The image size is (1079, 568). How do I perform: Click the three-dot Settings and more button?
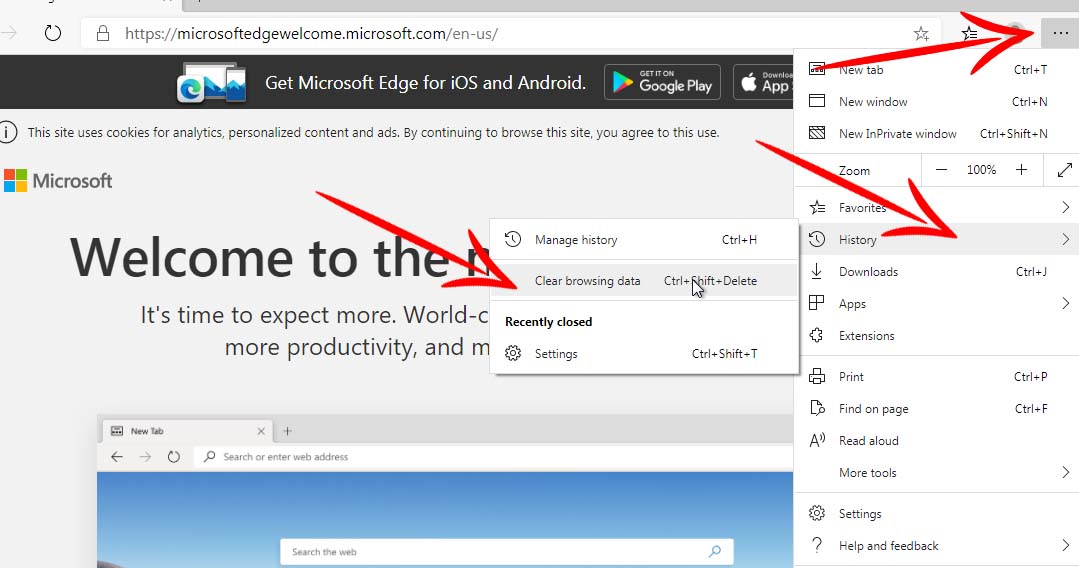(x=1059, y=33)
